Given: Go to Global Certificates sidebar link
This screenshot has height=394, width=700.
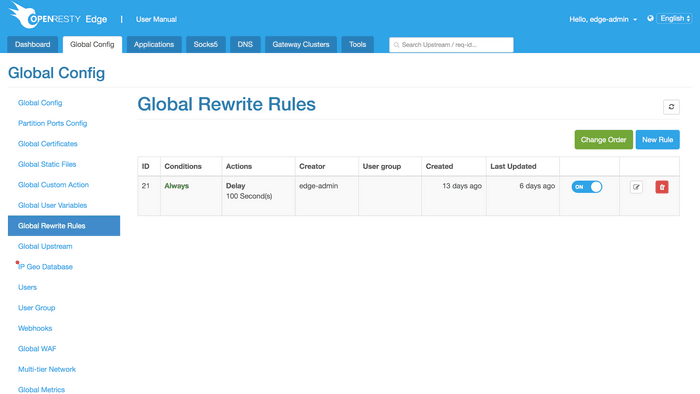Looking at the screenshot, I should [x=48, y=144].
